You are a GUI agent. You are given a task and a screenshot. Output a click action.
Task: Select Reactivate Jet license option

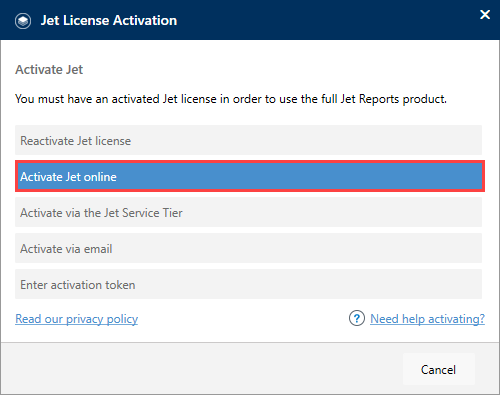[248, 140]
